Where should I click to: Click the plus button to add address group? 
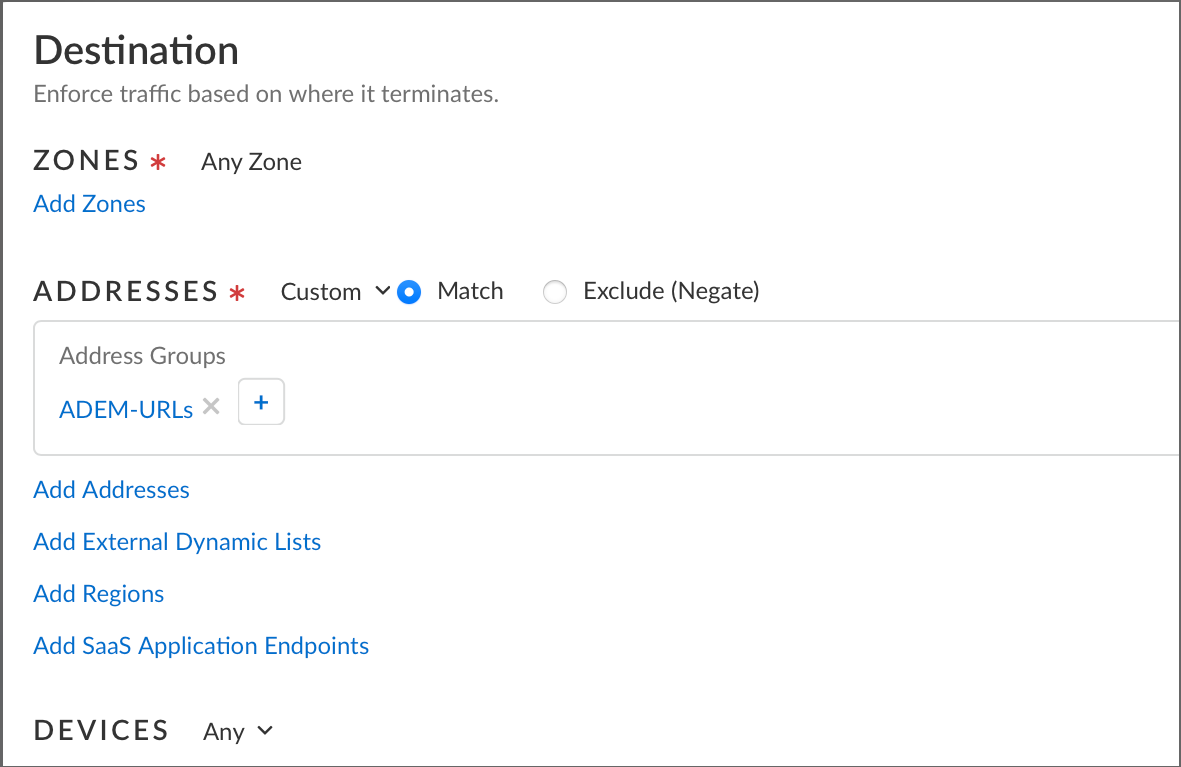261,402
